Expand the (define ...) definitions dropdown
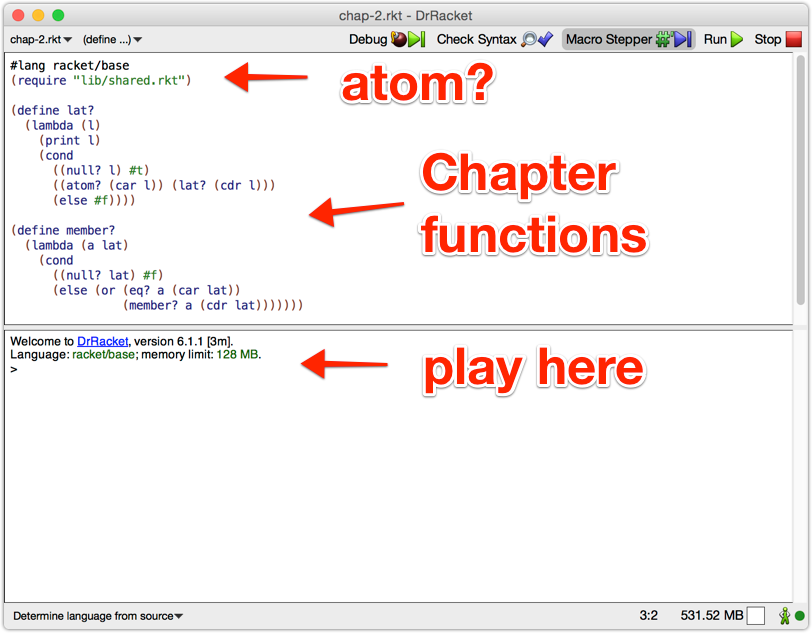The width and height of the screenshot is (812, 633). tap(112, 39)
